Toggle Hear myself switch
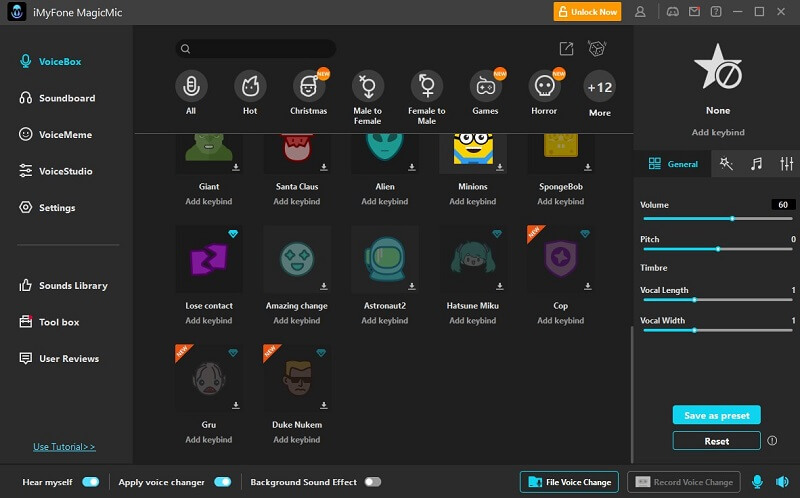Screen dimensions: 800x498 (x=91, y=482)
